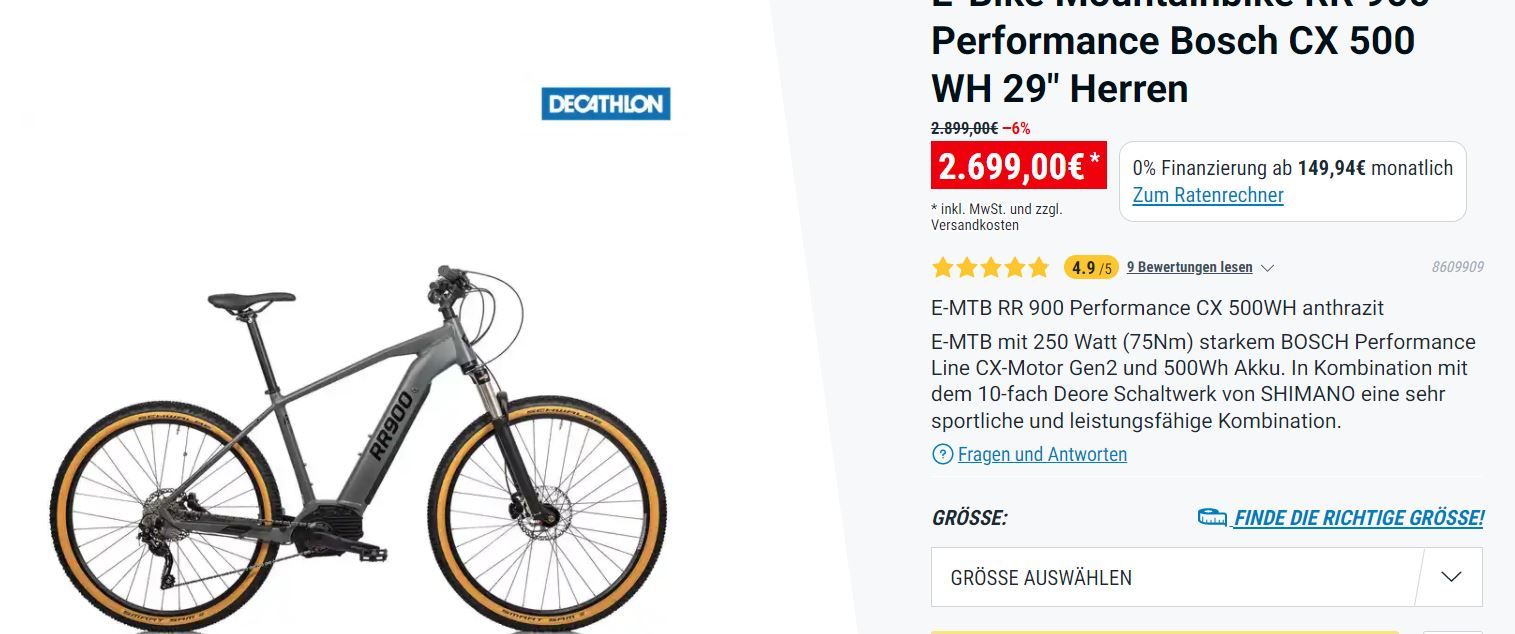Screen dimensions: 1515x634
Task: Click the crossed-out 2.899,00€ old price
Action: pos(964,128)
